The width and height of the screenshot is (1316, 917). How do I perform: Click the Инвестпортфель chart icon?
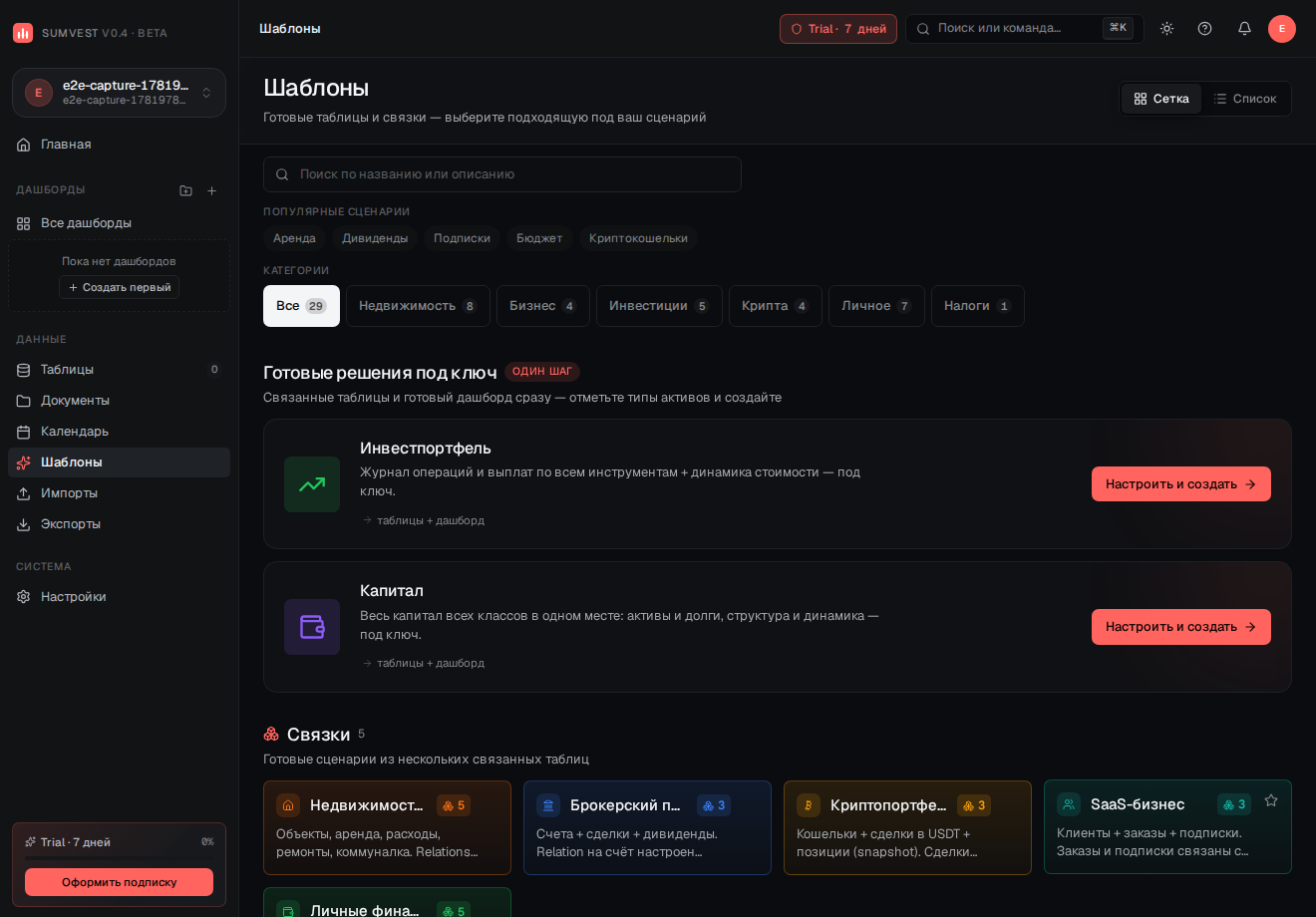pyautogui.click(x=312, y=484)
